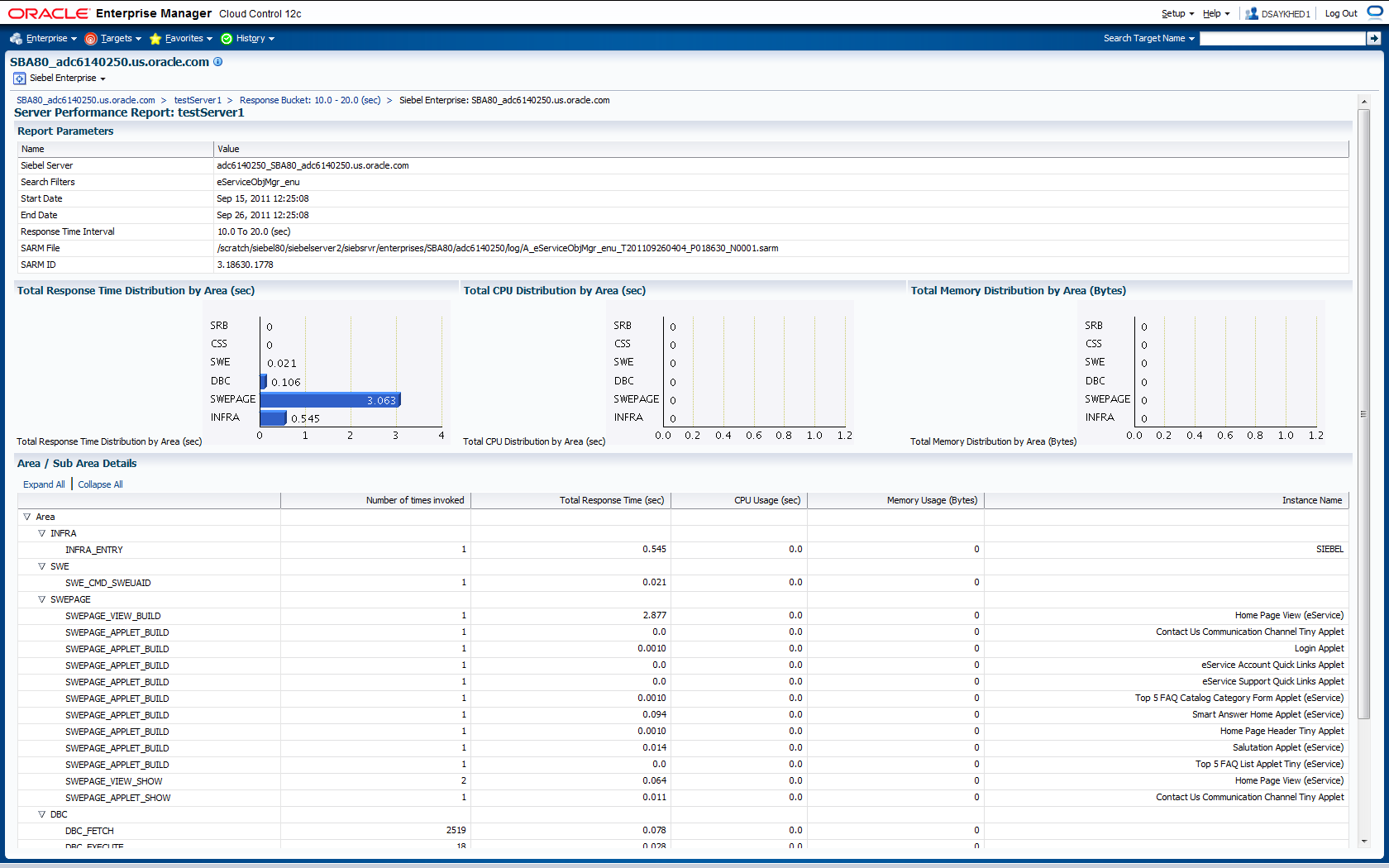Open the testServer1 breadcrumb link
The image size is (1389, 868).
[198, 101]
